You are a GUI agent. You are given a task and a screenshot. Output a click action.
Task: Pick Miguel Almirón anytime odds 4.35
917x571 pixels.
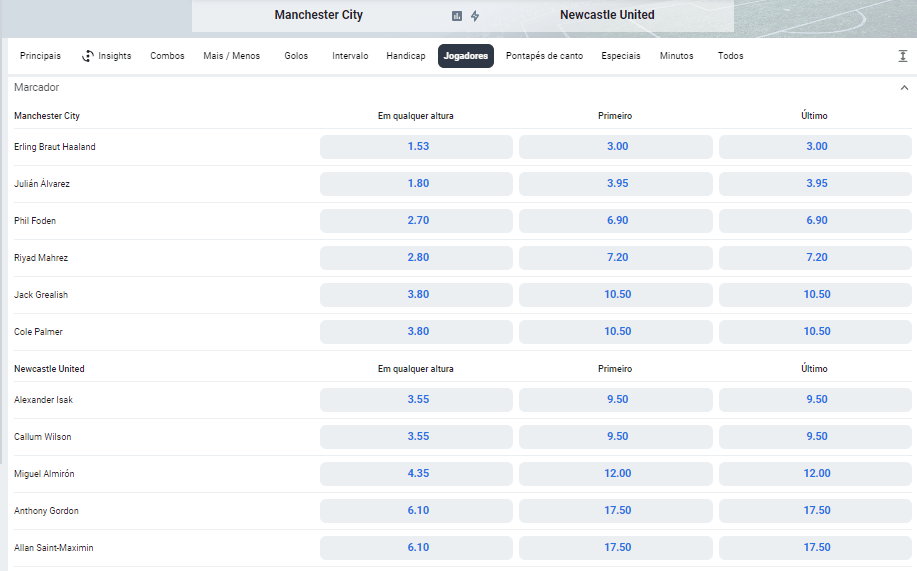416,473
